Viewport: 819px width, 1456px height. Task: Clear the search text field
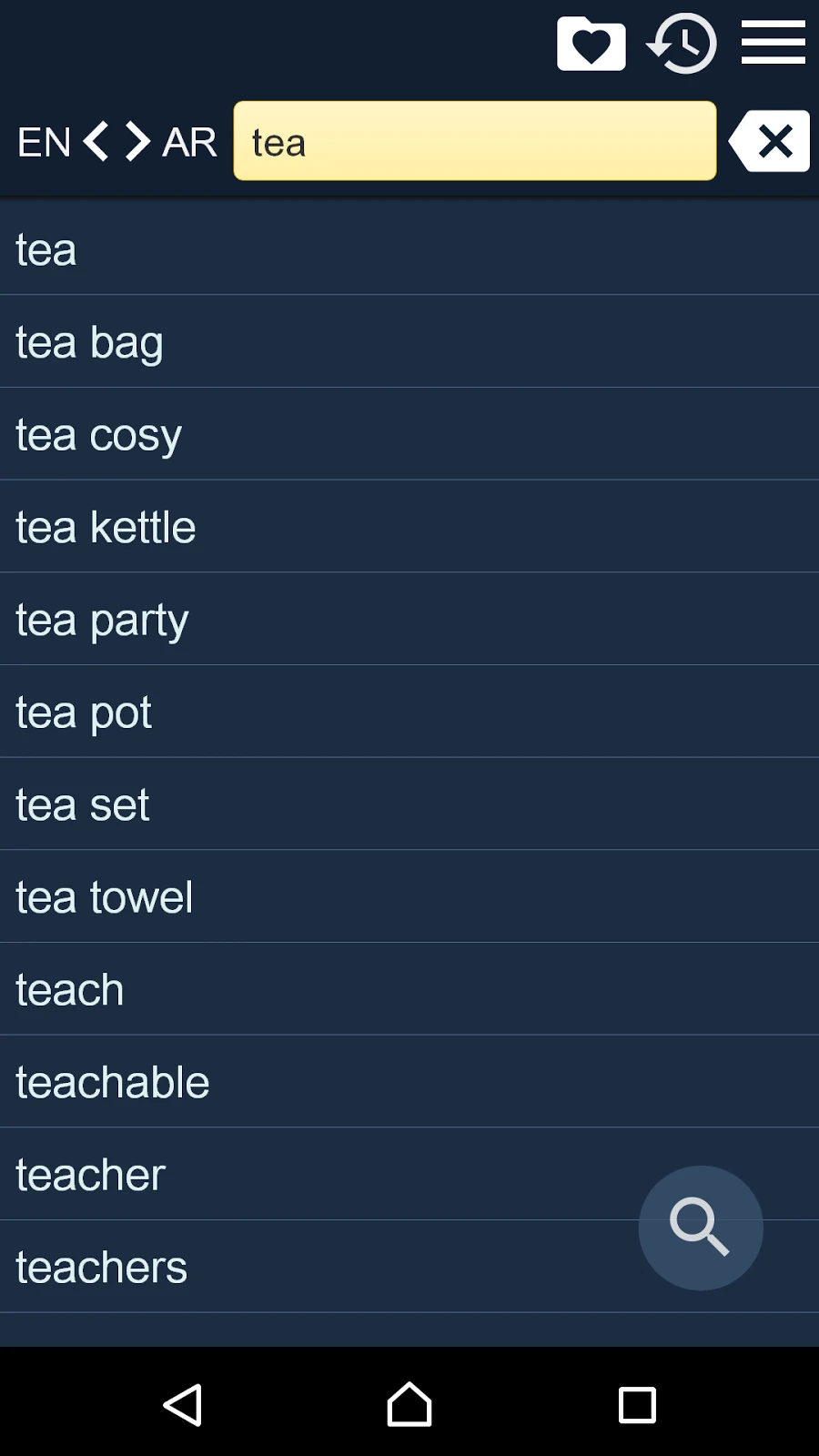point(770,141)
